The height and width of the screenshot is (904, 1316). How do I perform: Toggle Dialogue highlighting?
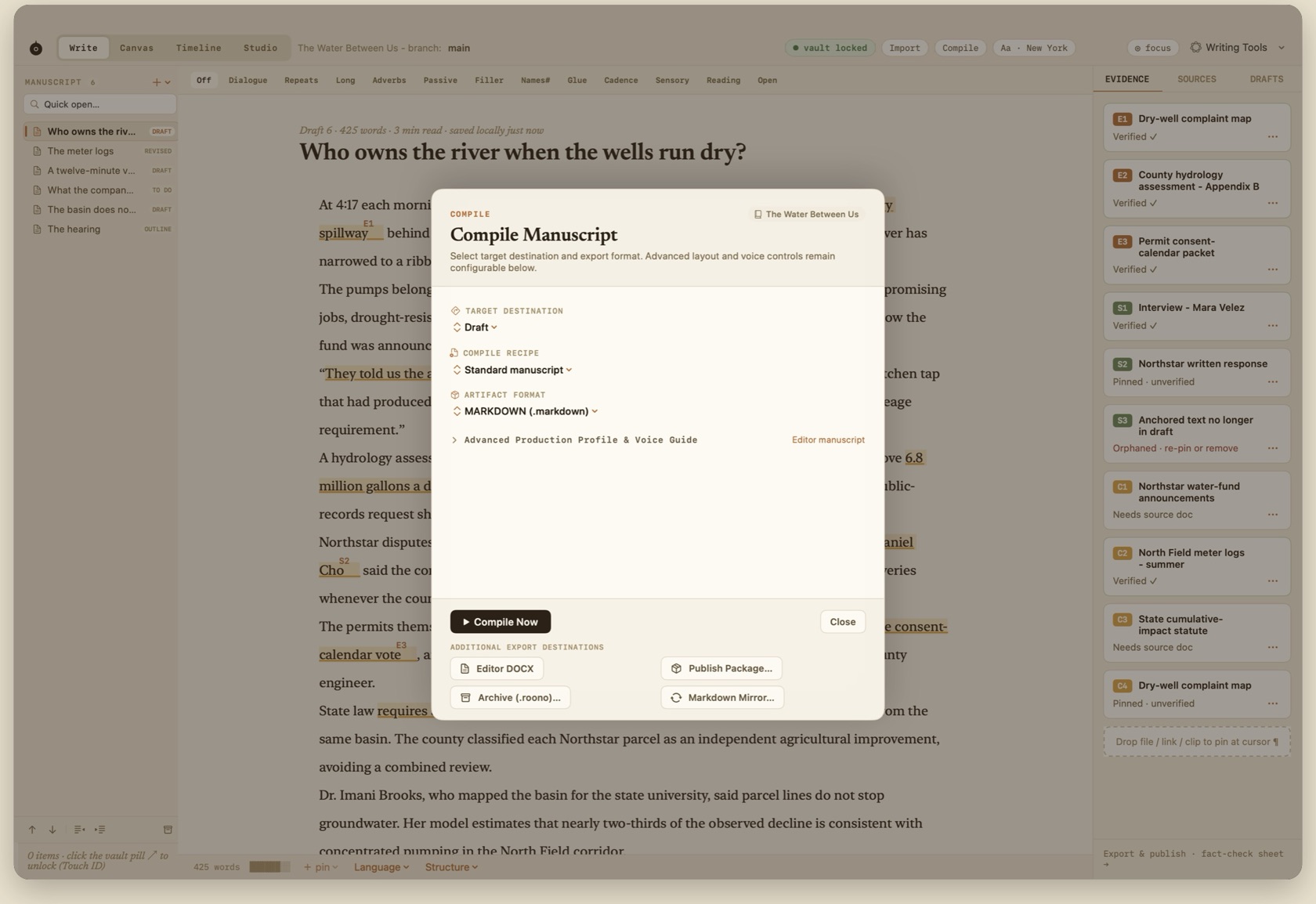pos(248,81)
